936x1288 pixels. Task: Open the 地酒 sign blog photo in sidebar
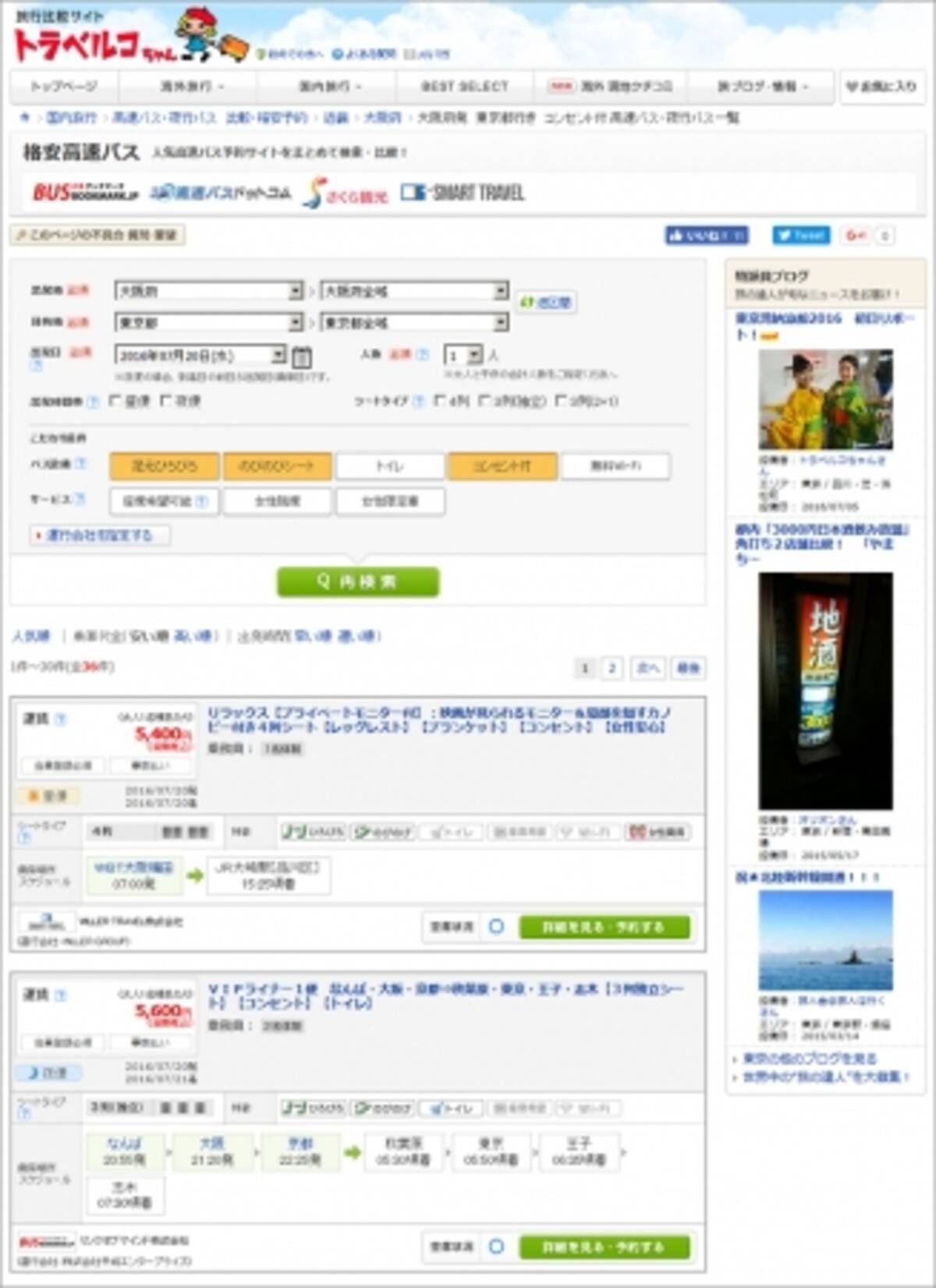825,690
